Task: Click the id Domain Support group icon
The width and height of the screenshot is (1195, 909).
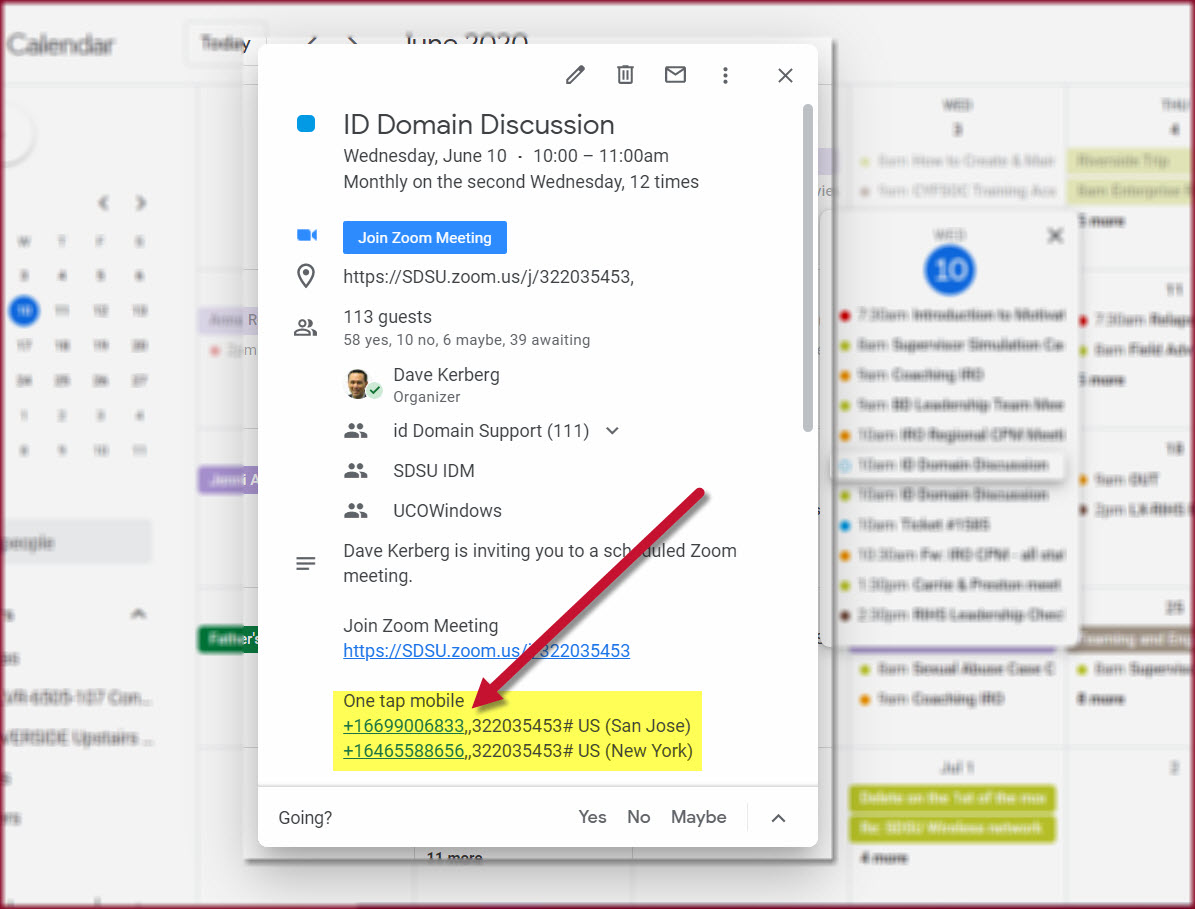Action: tap(355, 430)
